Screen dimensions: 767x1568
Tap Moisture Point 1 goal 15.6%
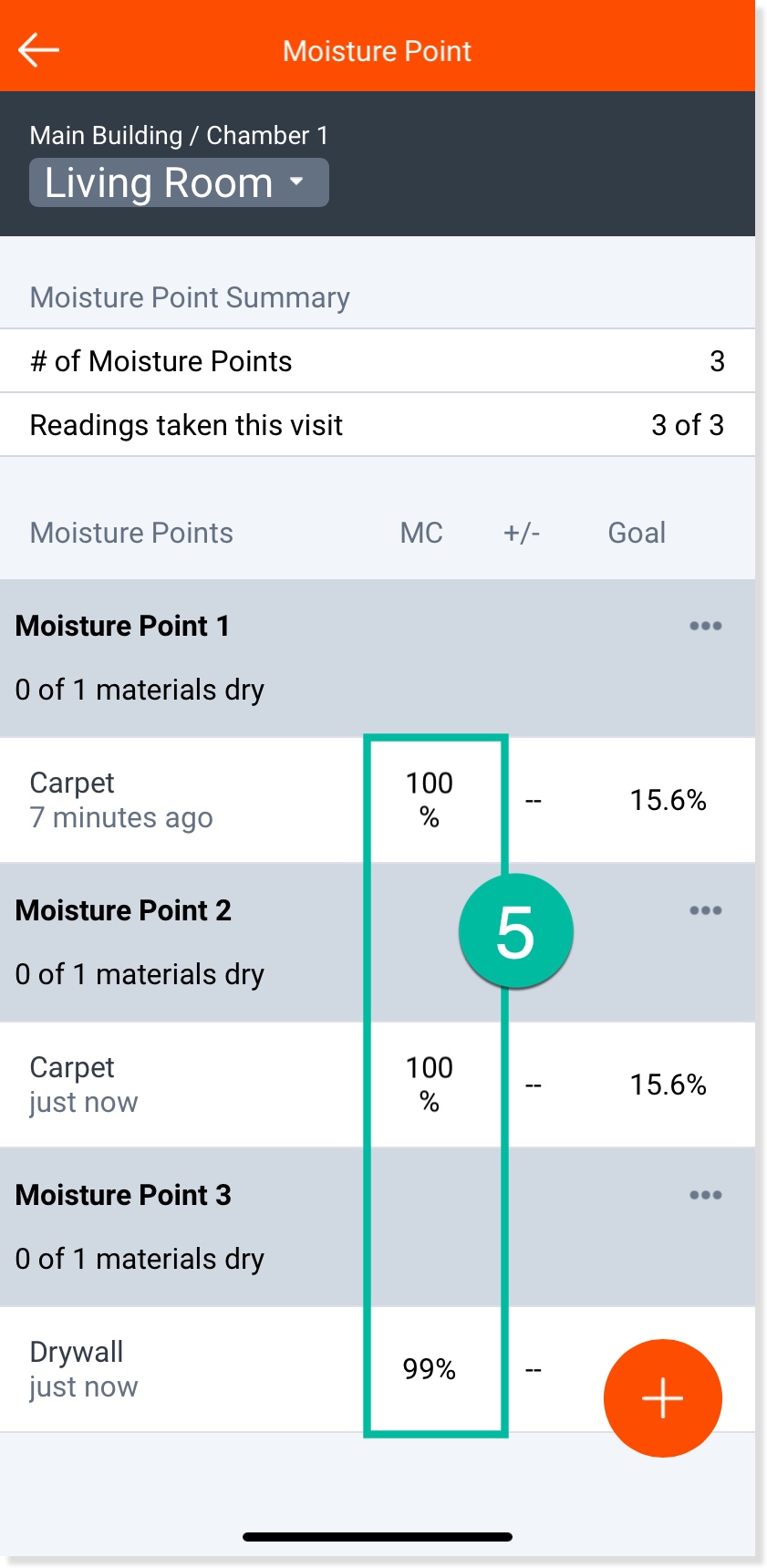668,800
